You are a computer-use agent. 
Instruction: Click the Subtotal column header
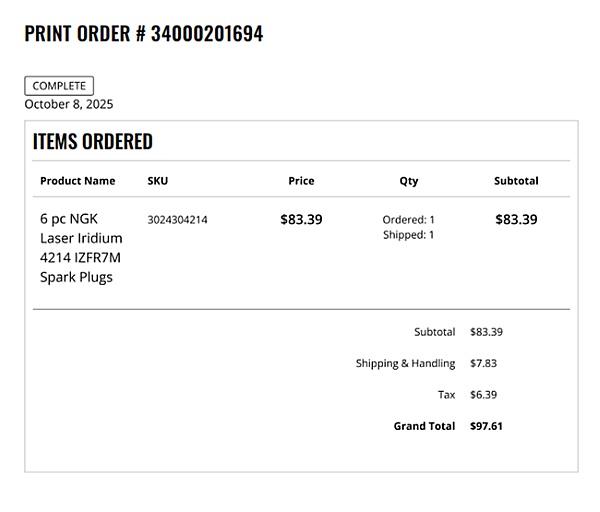[516, 181]
